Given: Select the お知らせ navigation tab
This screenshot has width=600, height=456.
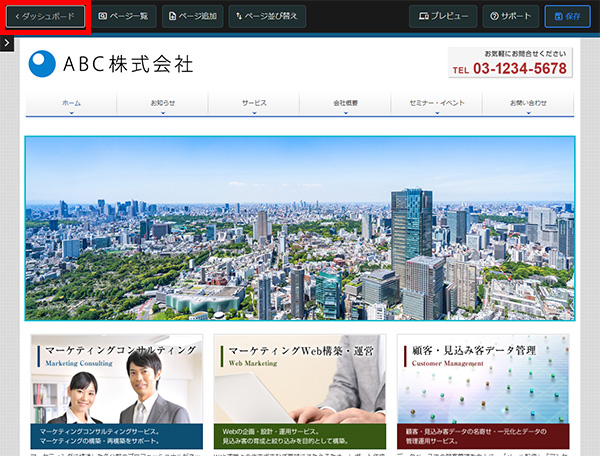Looking at the screenshot, I should (162, 104).
